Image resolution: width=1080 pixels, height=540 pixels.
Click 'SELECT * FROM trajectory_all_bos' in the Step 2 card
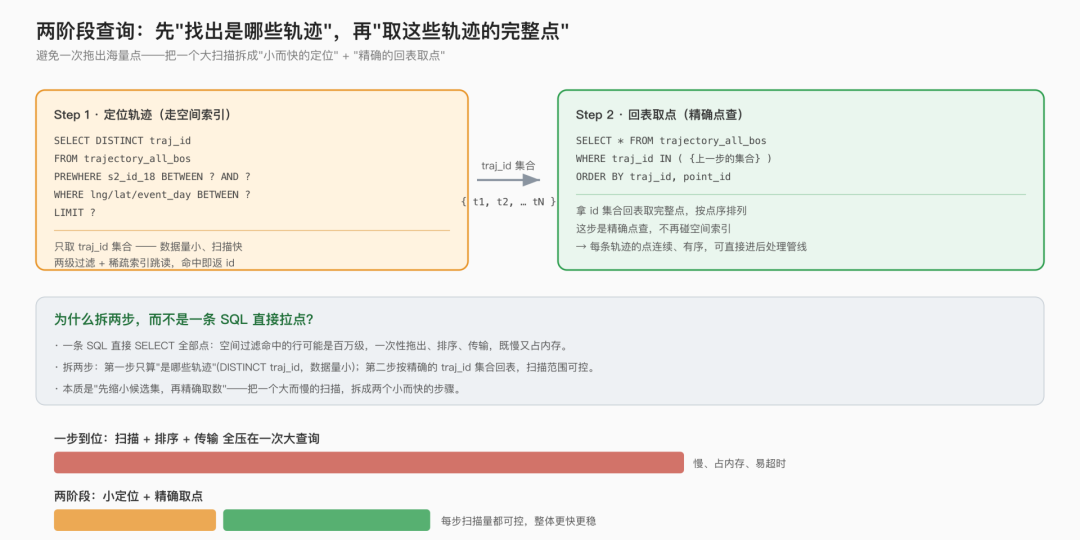tap(671, 141)
